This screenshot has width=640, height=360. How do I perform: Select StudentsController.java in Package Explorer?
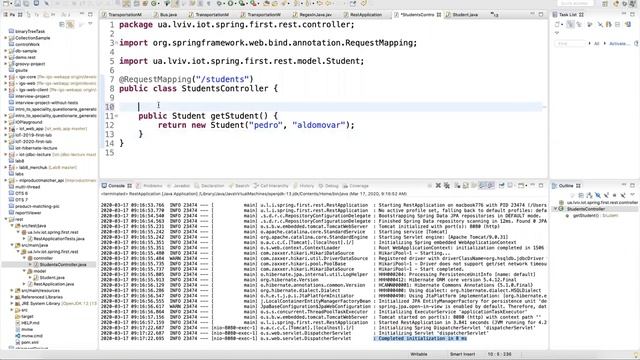pyautogui.click(x=63, y=264)
